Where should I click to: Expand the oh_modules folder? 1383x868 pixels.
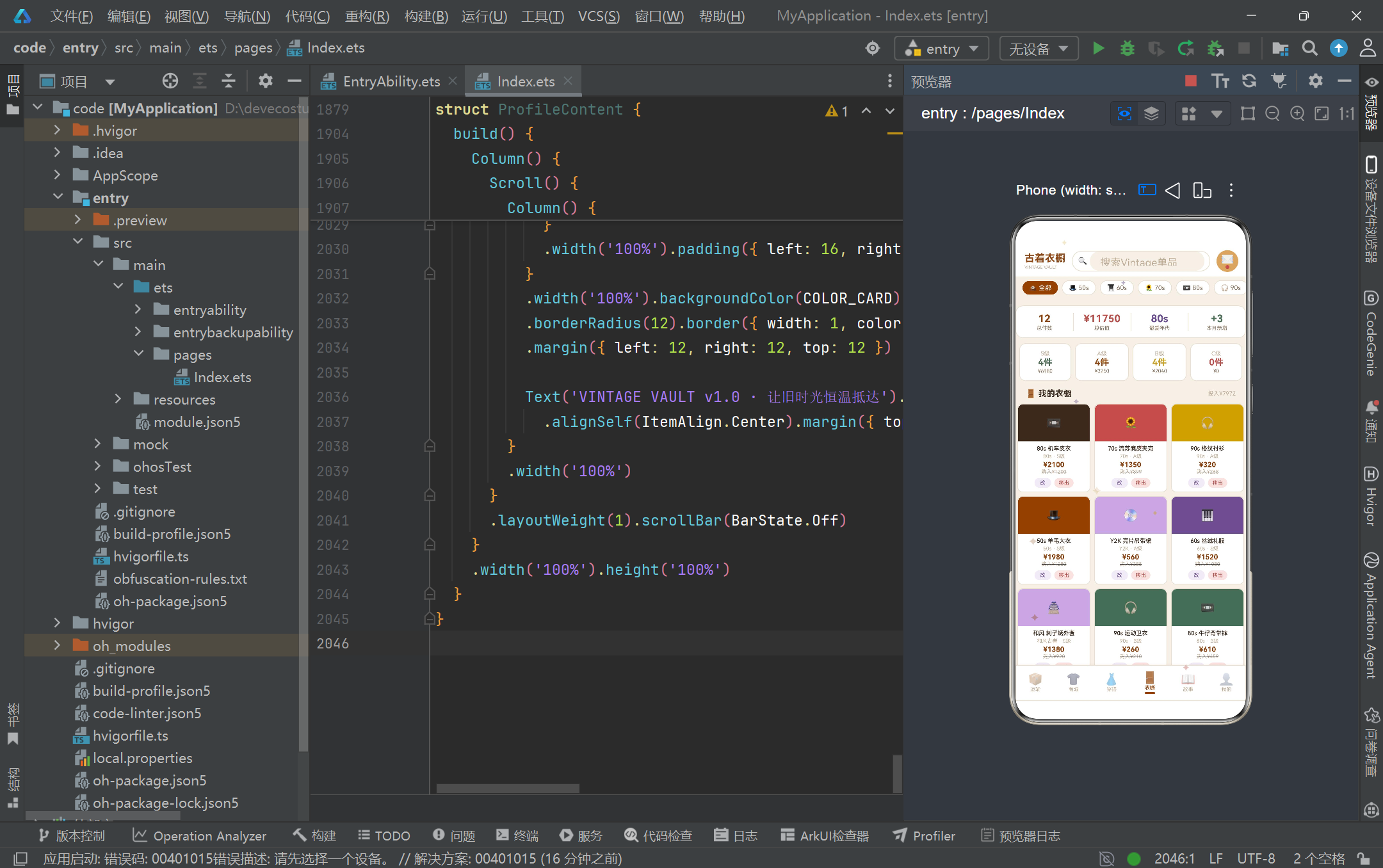coord(58,645)
